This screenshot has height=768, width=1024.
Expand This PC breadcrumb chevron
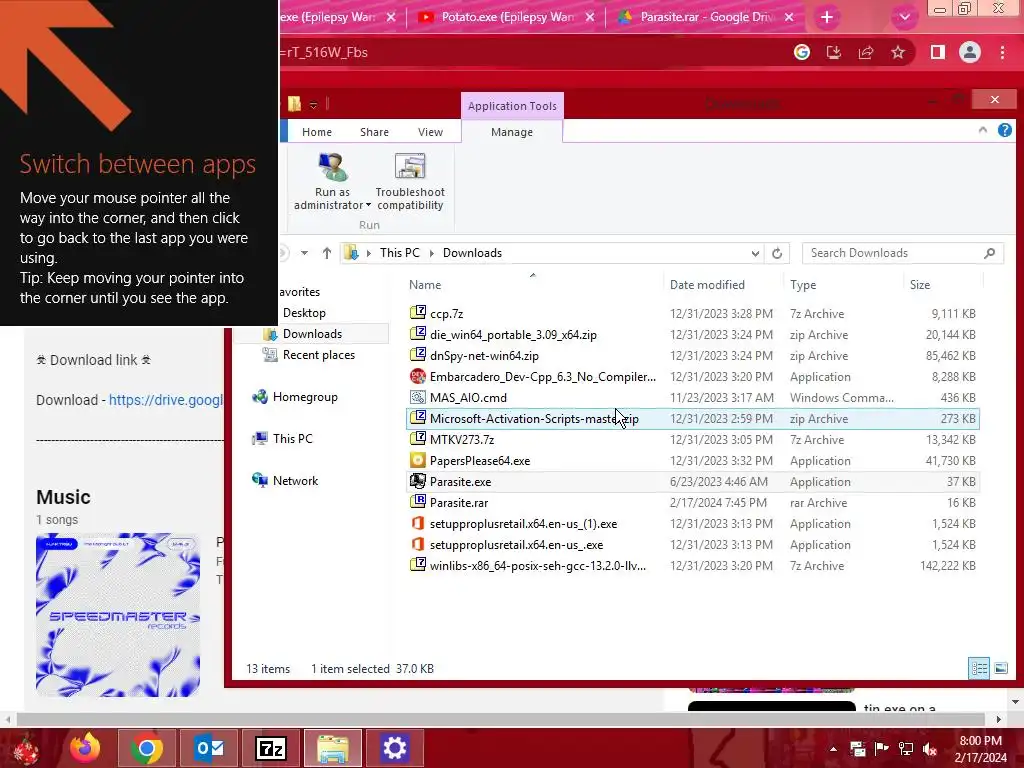pyautogui.click(x=432, y=253)
